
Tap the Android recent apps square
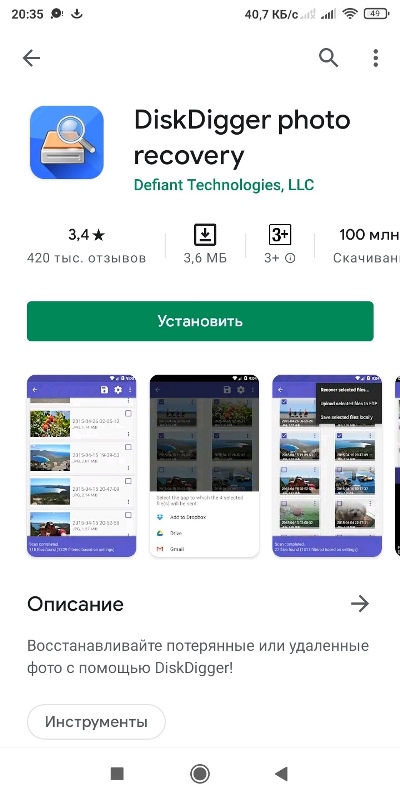pyautogui.click(x=117, y=774)
